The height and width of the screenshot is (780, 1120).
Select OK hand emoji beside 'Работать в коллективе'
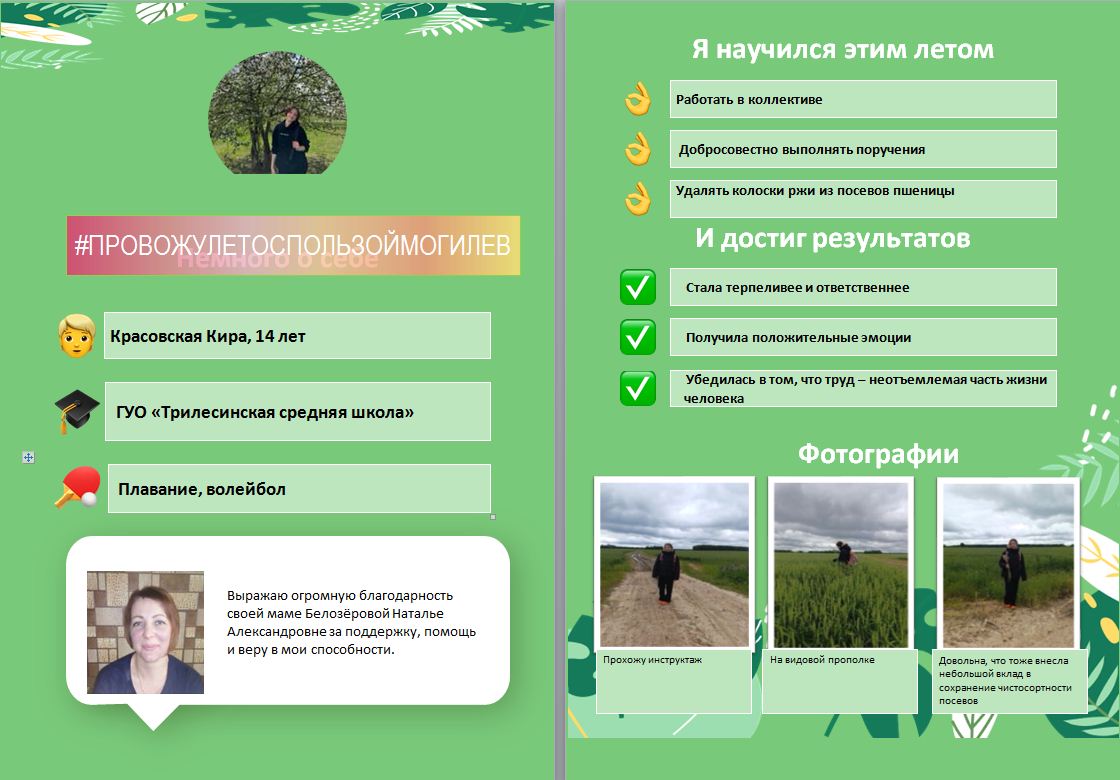tap(638, 100)
